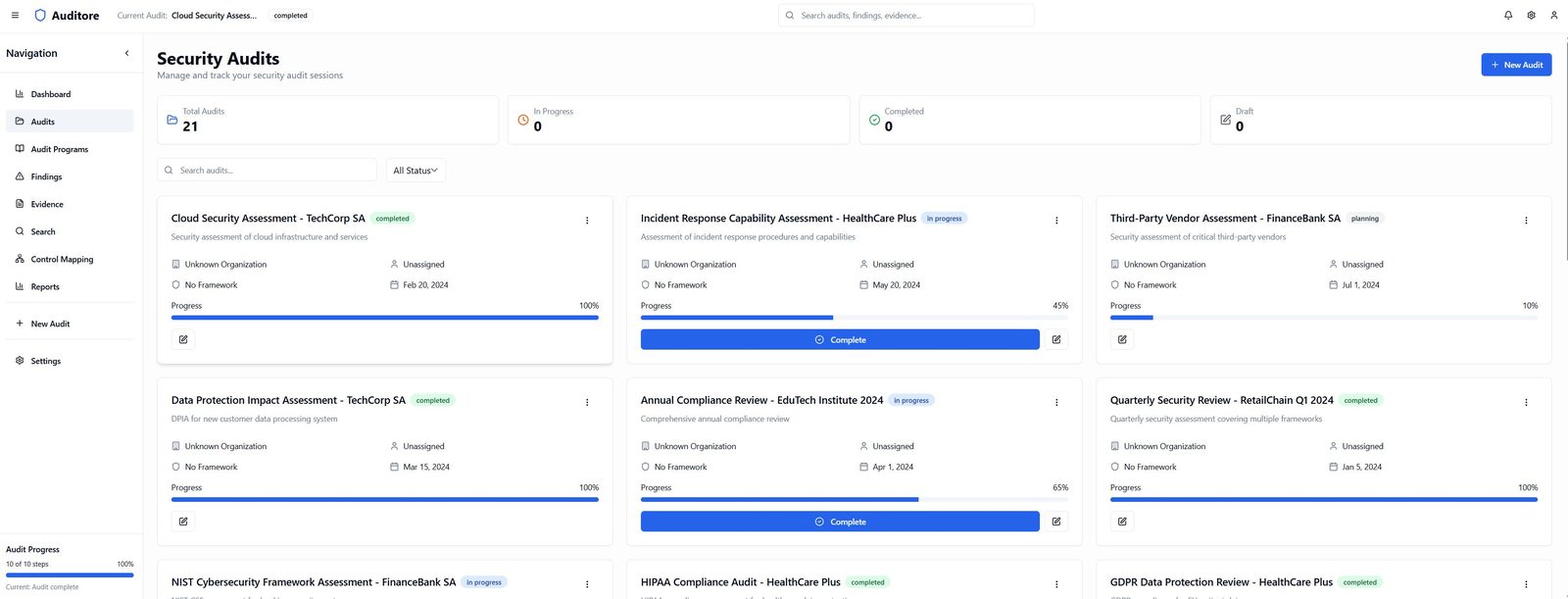The width and height of the screenshot is (1568, 599).
Task: Click the Completed checkmark icon
Action: pos(874,120)
